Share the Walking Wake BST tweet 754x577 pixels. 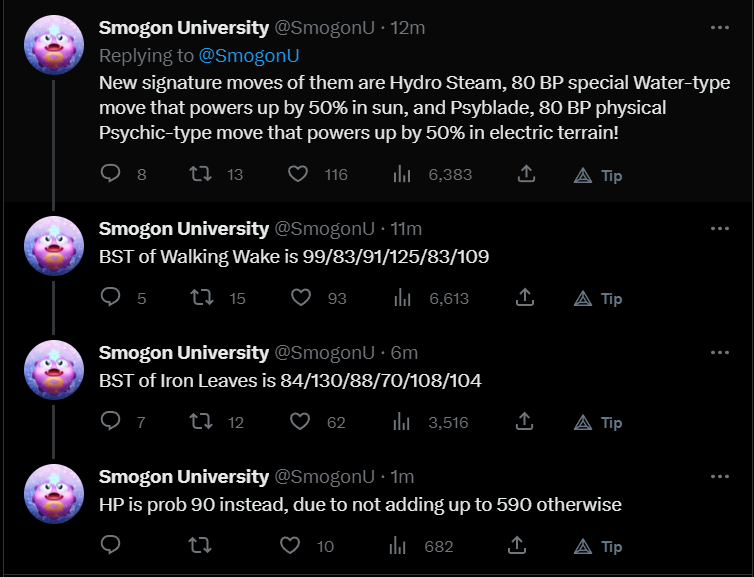(525, 298)
